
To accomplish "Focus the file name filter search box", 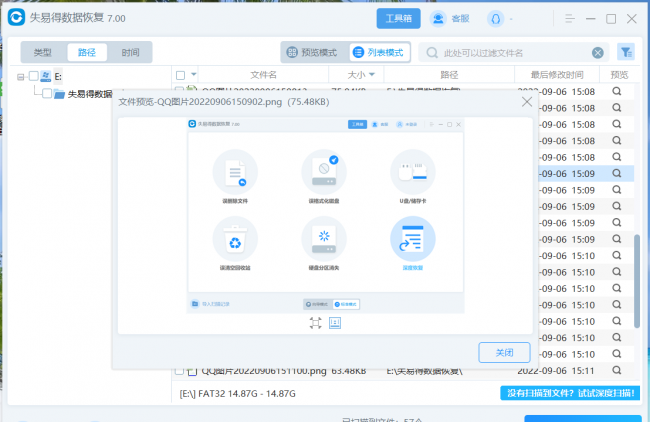I will pyautogui.click(x=513, y=53).
